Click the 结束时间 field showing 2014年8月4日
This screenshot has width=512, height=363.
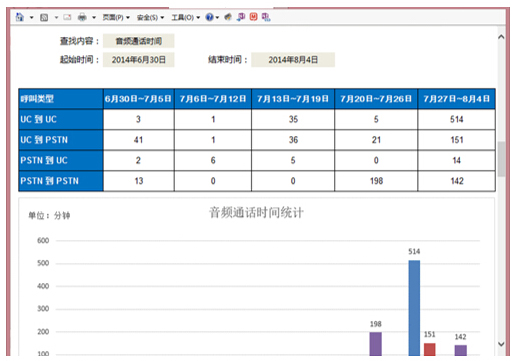293,60
